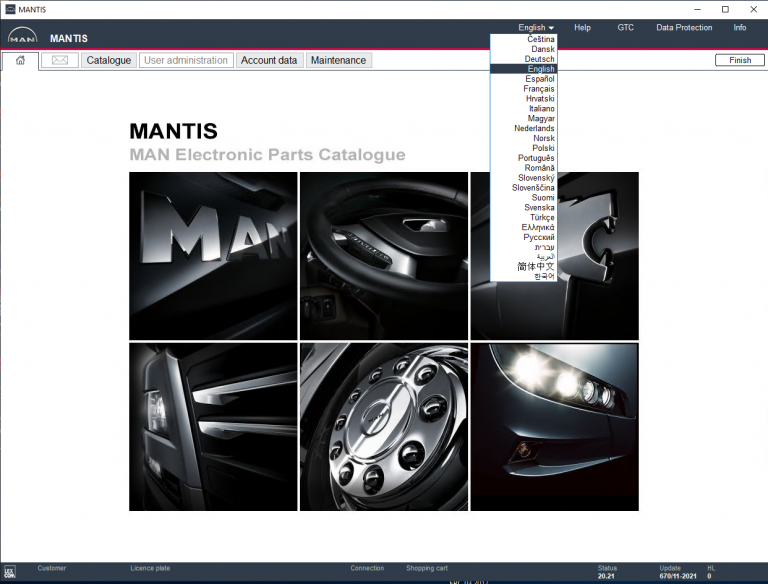
Task: Select Dansk language option
Action: coord(524,49)
